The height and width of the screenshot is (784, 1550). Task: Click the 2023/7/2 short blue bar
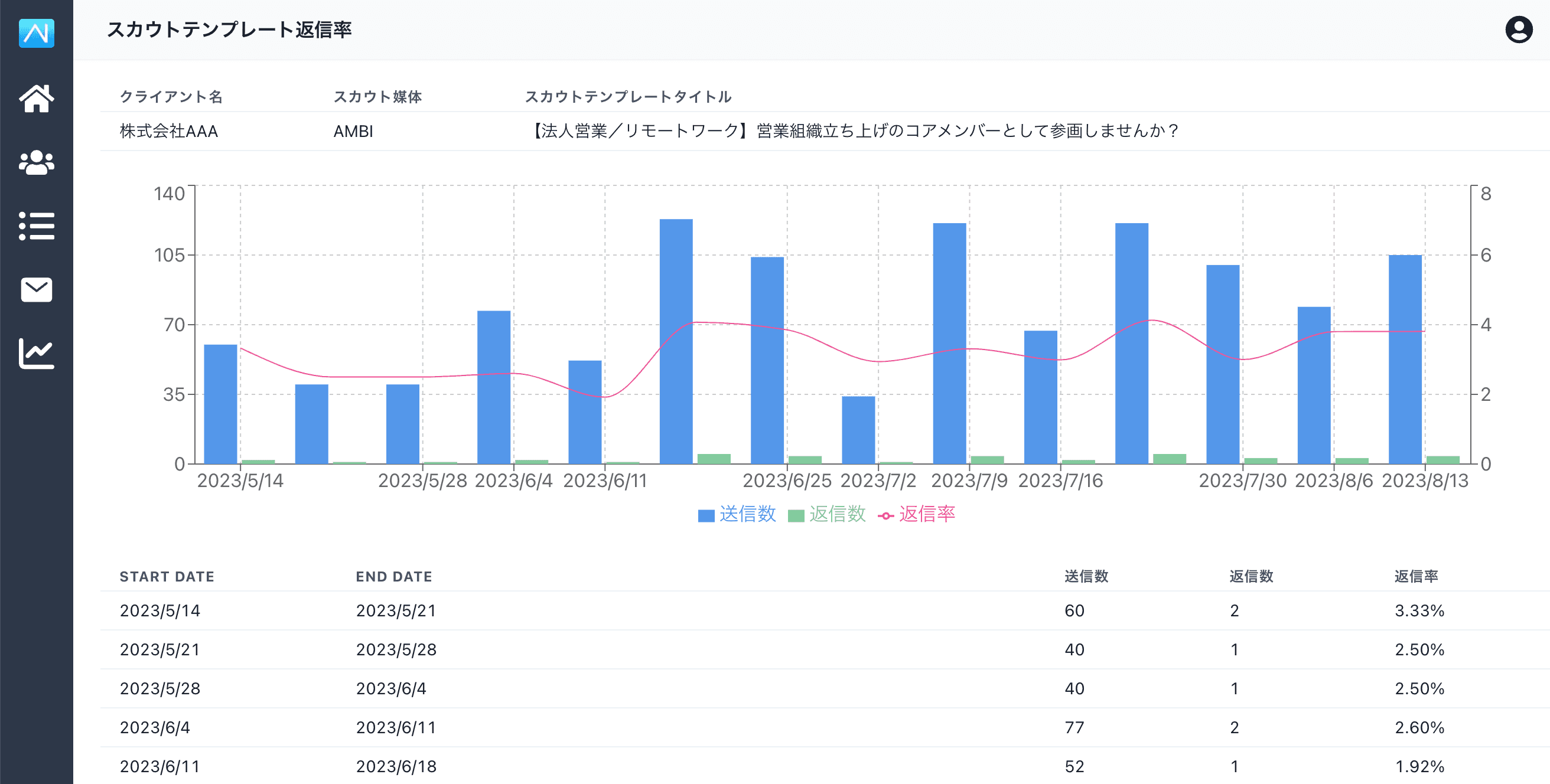coord(858,430)
